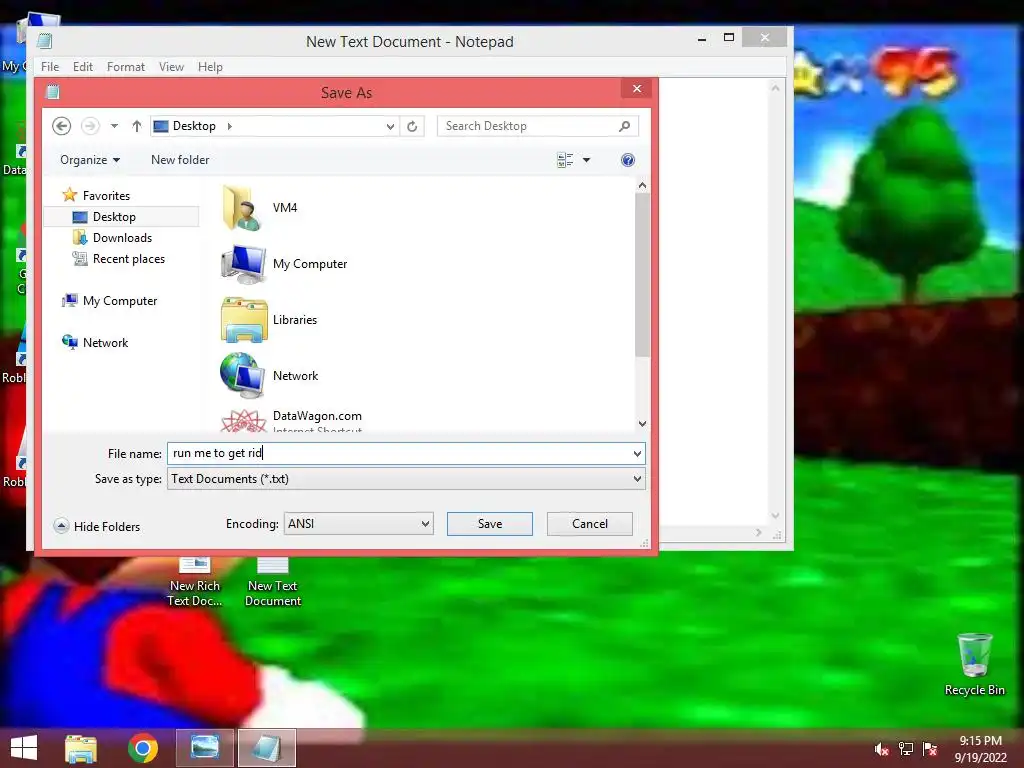Switch to the picture viewer taskbar app
Screen dimensions: 1024x768
point(205,748)
